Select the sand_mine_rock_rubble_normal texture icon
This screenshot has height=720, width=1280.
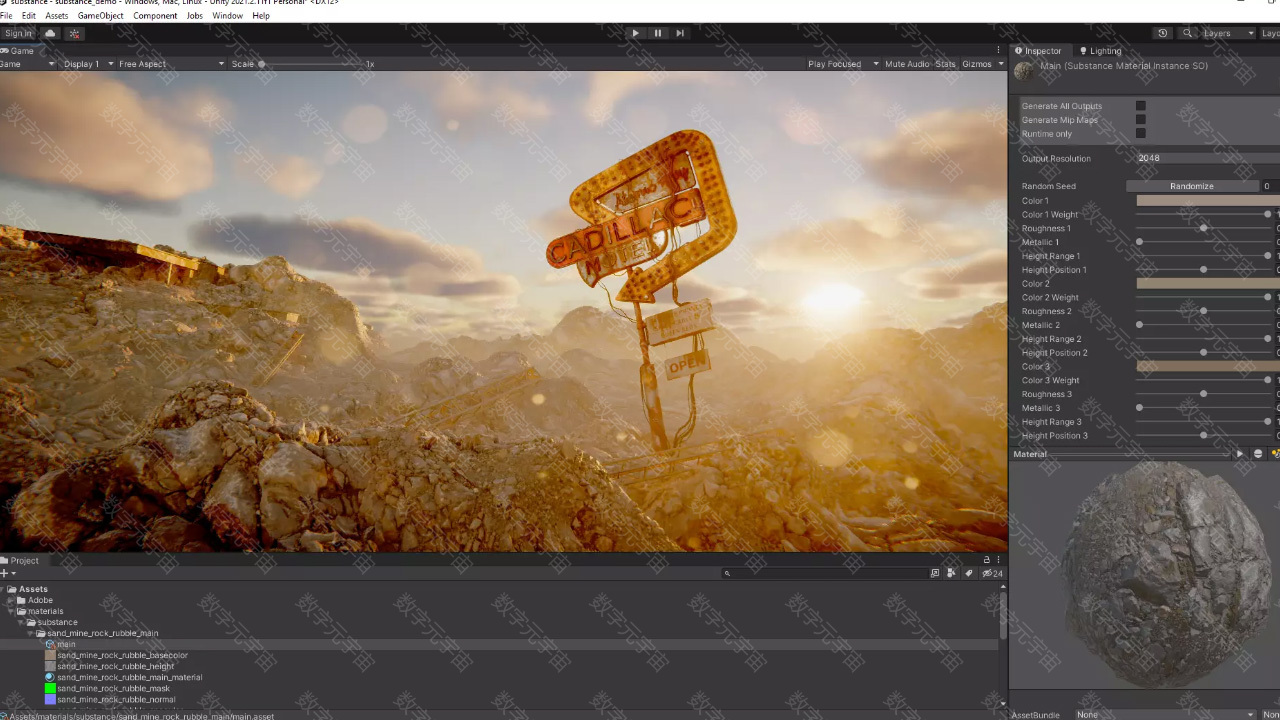[x=50, y=699]
